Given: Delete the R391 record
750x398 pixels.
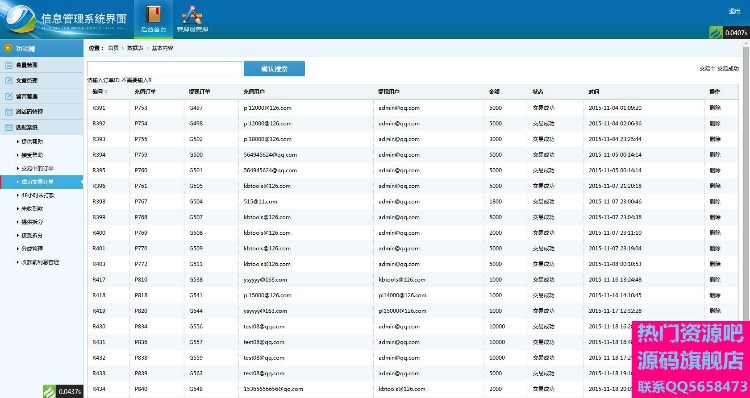Looking at the screenshot, I should click(x=715, y=108).
